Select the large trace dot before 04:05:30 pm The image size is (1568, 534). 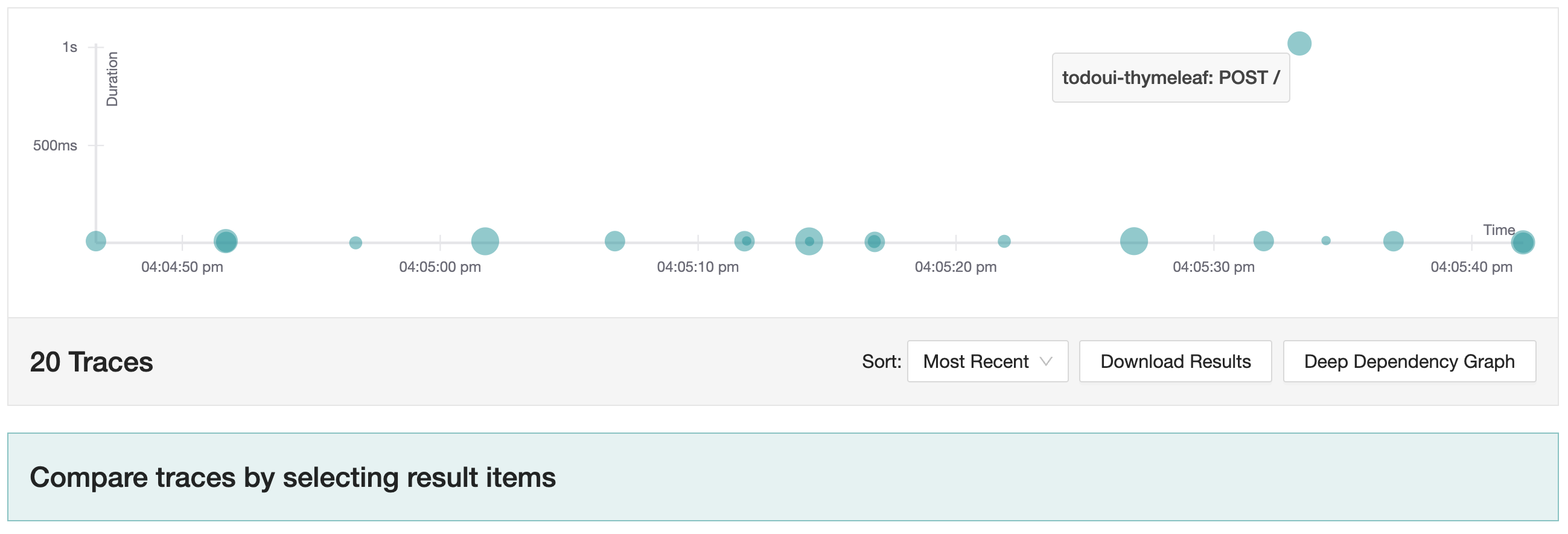1134,241
